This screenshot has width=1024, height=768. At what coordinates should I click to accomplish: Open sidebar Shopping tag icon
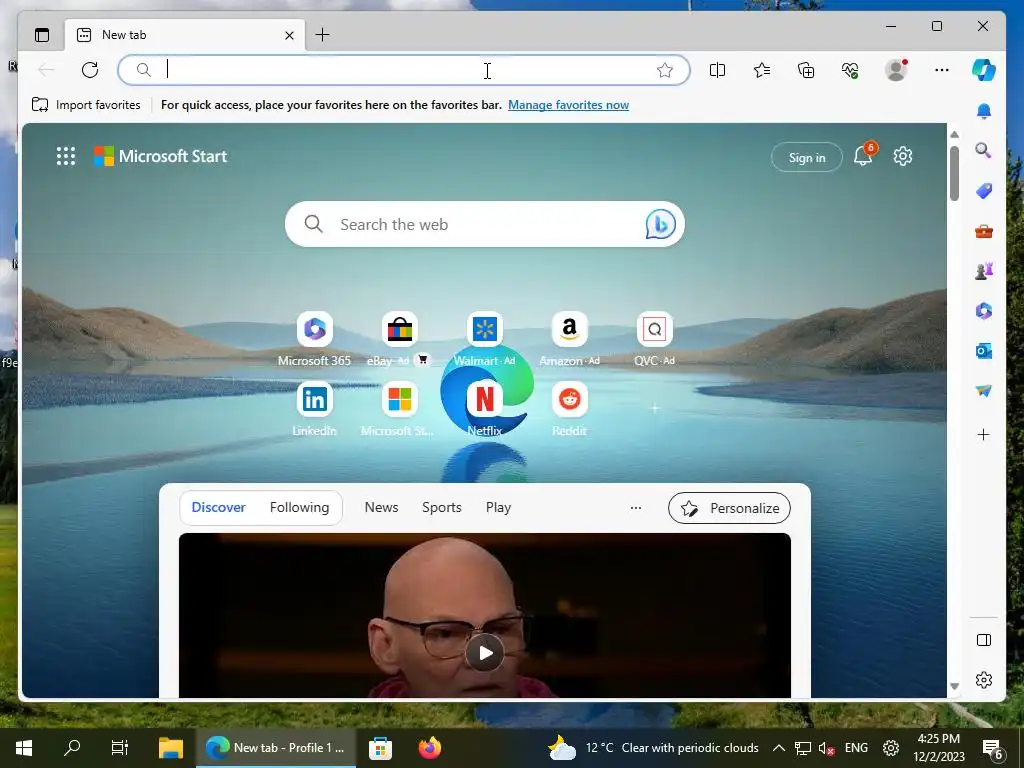coord(984,191)
